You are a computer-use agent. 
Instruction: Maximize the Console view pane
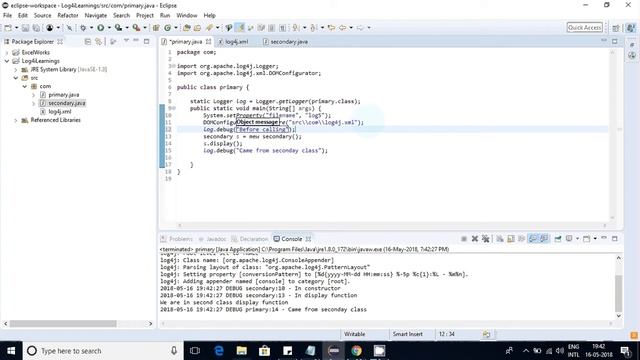615,238
